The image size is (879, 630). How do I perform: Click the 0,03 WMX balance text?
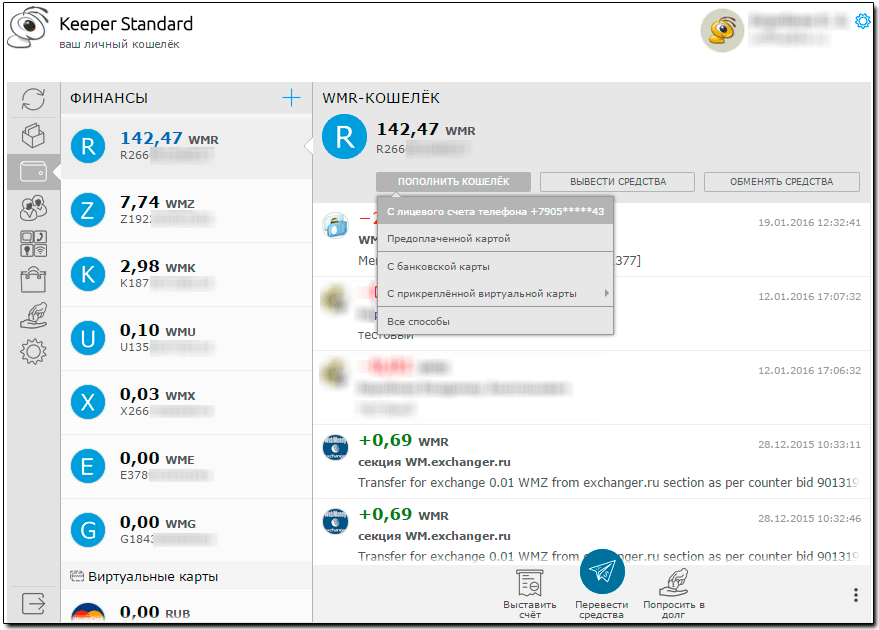158,394
